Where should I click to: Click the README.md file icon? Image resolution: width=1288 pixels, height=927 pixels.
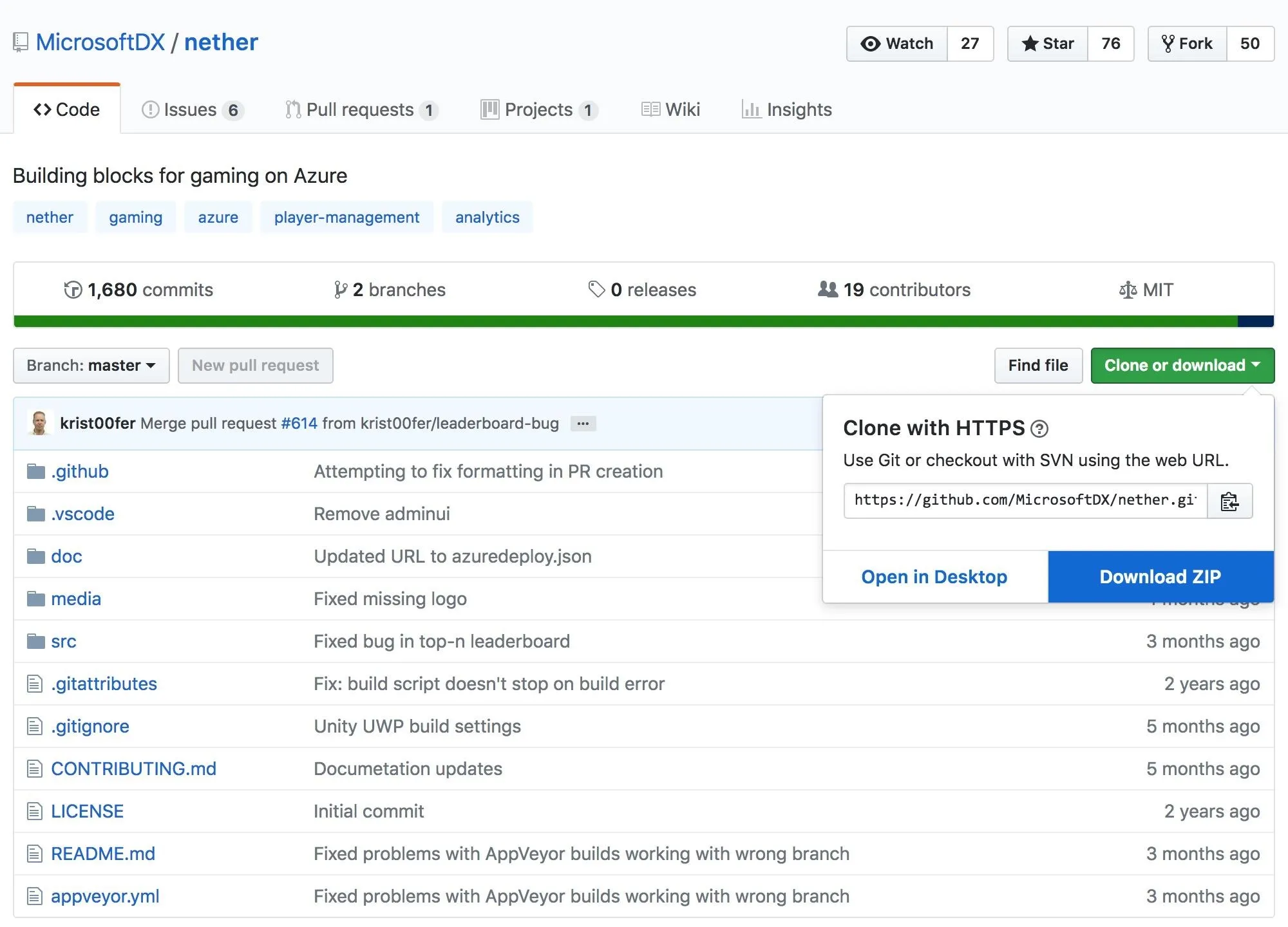pyautogui.click(x=35, y=854)
